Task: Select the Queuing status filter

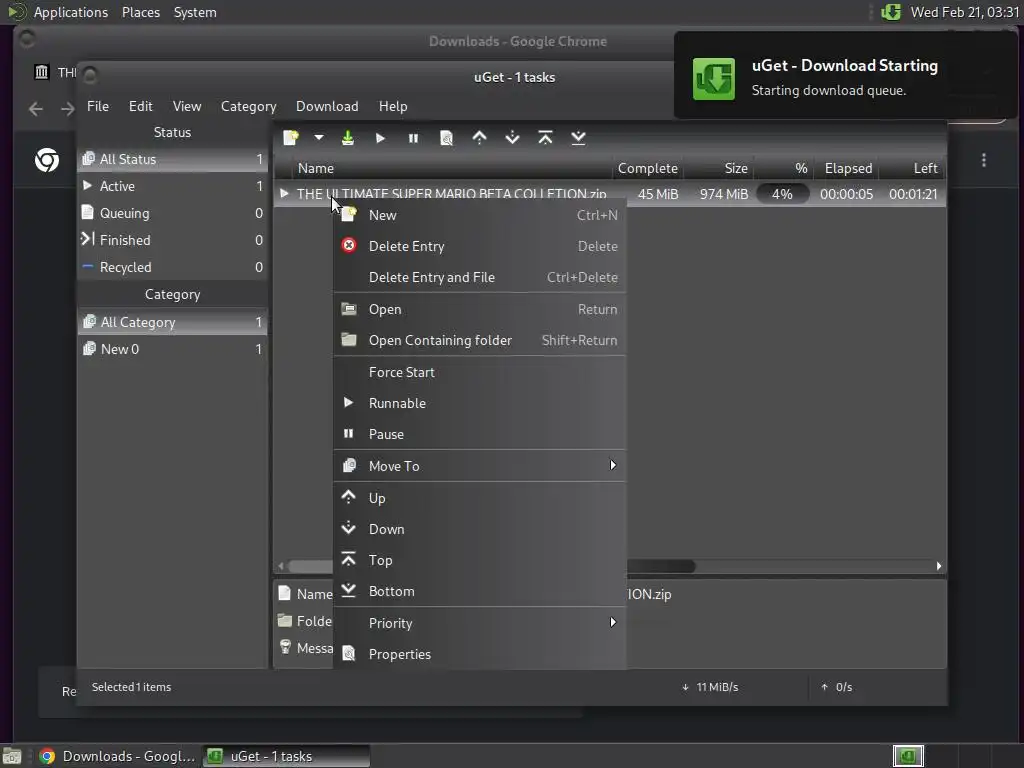Action: pyautogui.click(x=172, y=213)
